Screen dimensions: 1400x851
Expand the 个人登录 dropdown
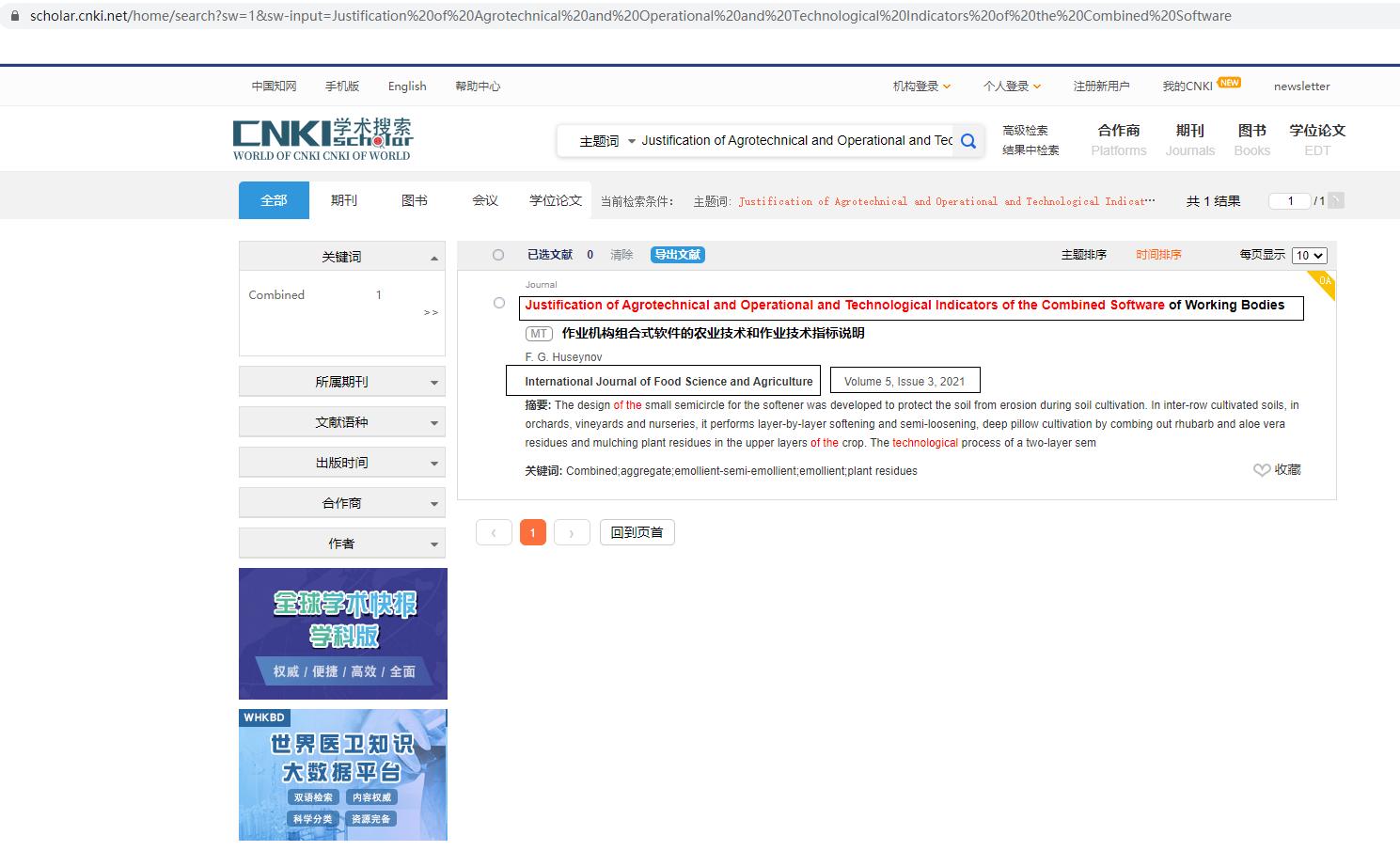click(x=1012, y=86)
